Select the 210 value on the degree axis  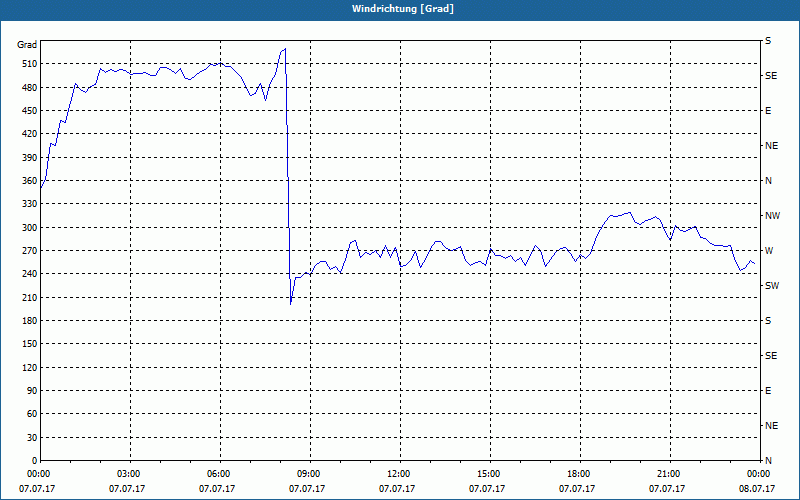pyautogui.click(x=29, y=297)
